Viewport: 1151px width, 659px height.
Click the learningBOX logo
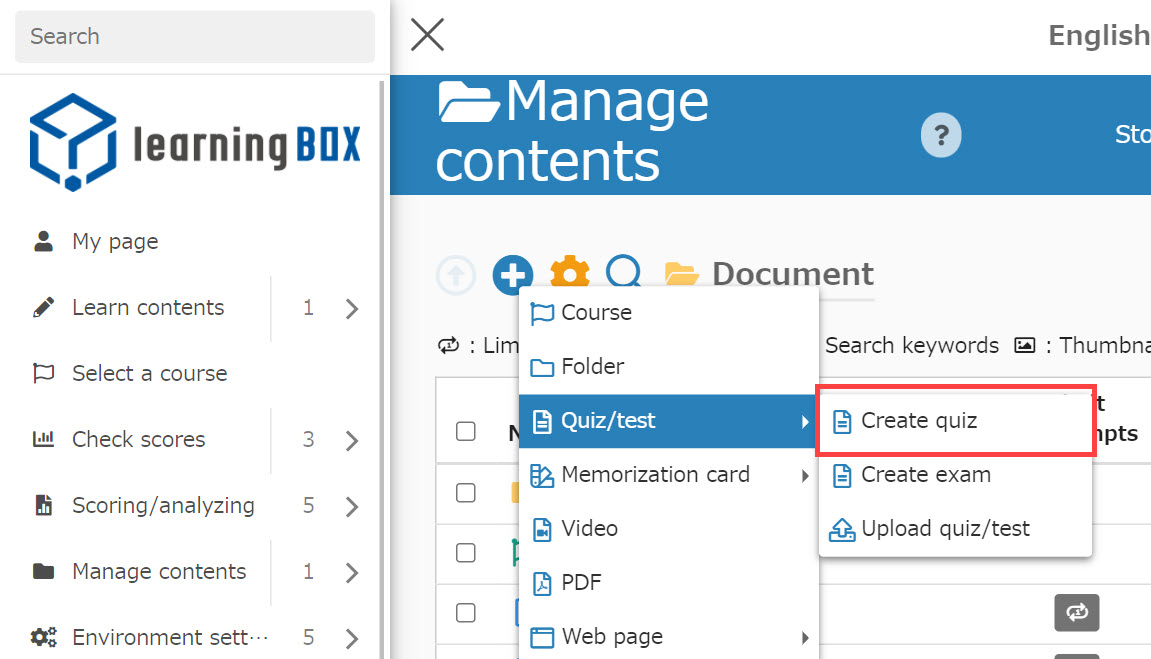point(195,143)
